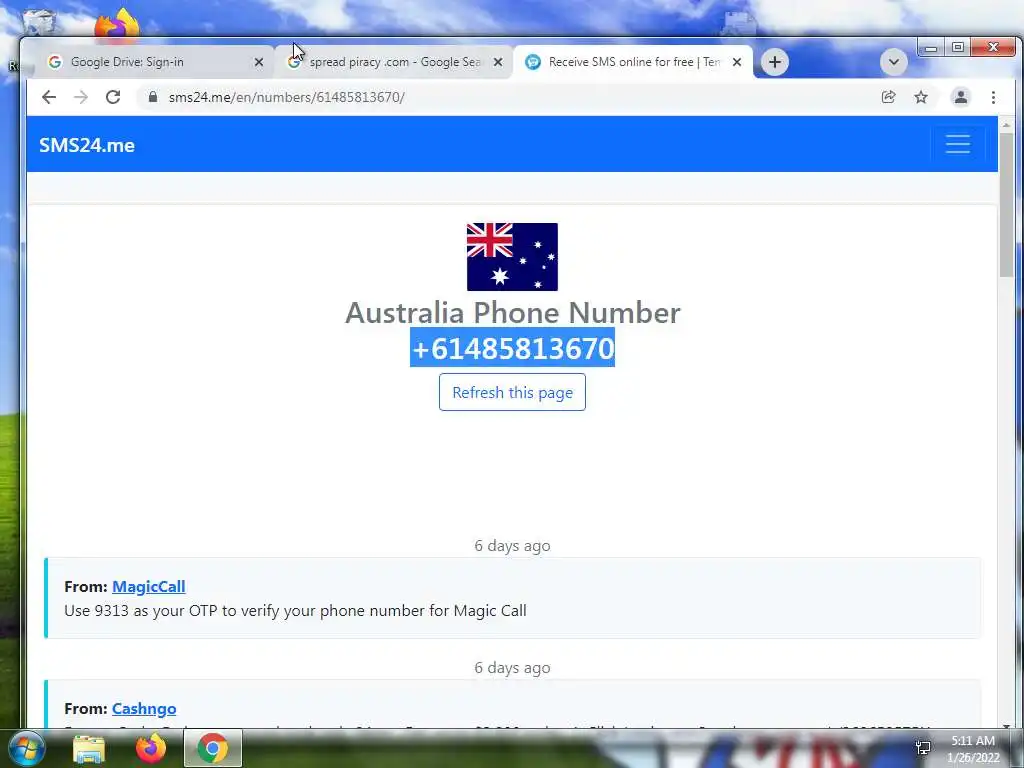Close the Google Drive Sign-in tab

[x=259, y=62]
